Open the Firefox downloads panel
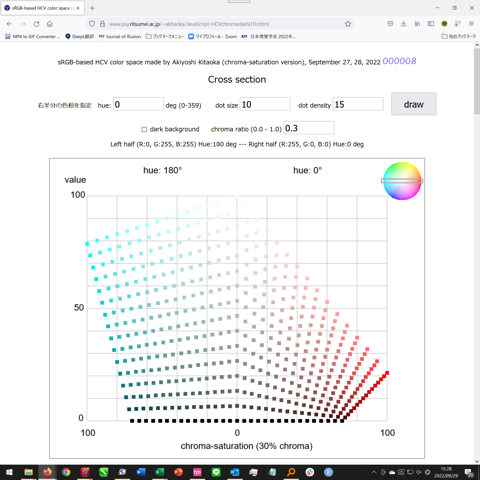This screenshot has width=480, height=480. (x=404, y=24)
